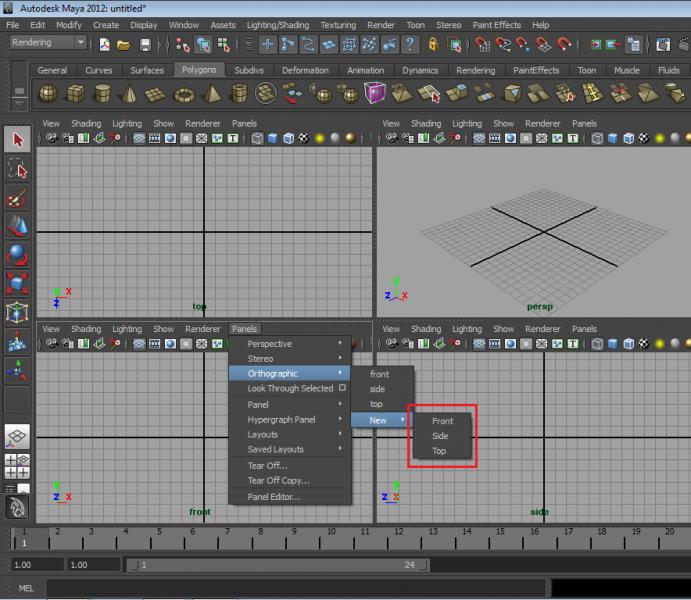Screen dimensions: 691x600
Task: Choose the Paint Selection tool
Action: [17, 198]
